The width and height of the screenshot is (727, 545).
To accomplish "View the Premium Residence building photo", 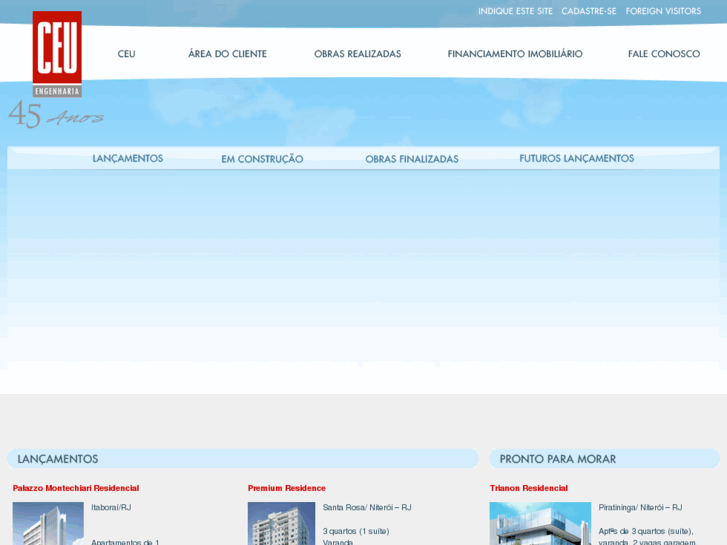I will [281, 524].
